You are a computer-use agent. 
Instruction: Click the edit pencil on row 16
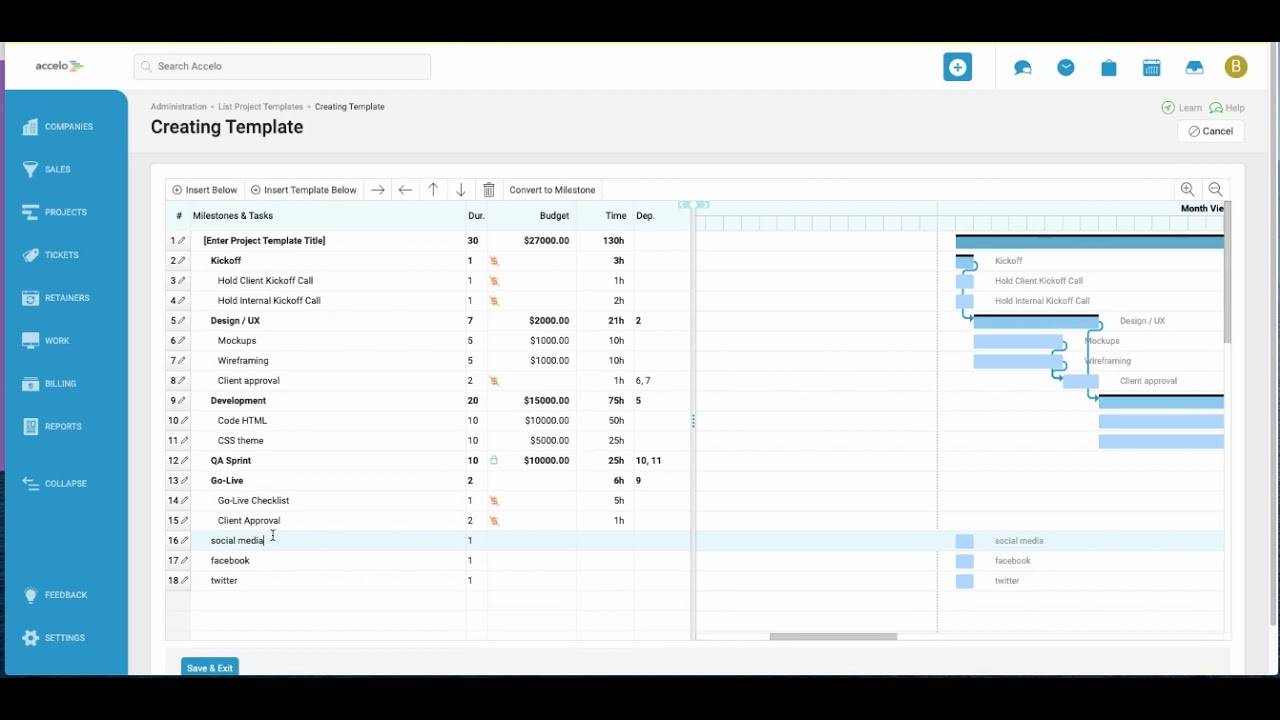pos(183,541)
